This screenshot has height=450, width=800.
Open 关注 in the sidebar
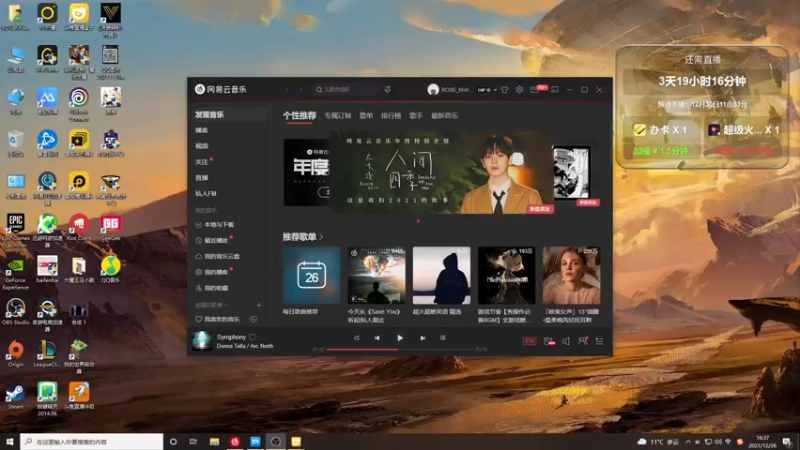202,162
